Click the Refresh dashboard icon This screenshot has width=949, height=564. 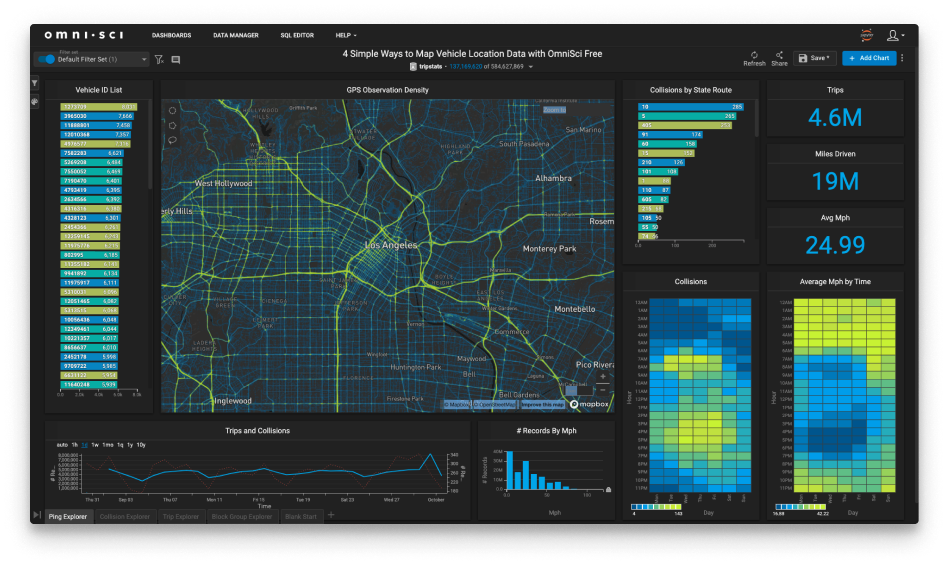pyautogui.click(x=754, y=58)
